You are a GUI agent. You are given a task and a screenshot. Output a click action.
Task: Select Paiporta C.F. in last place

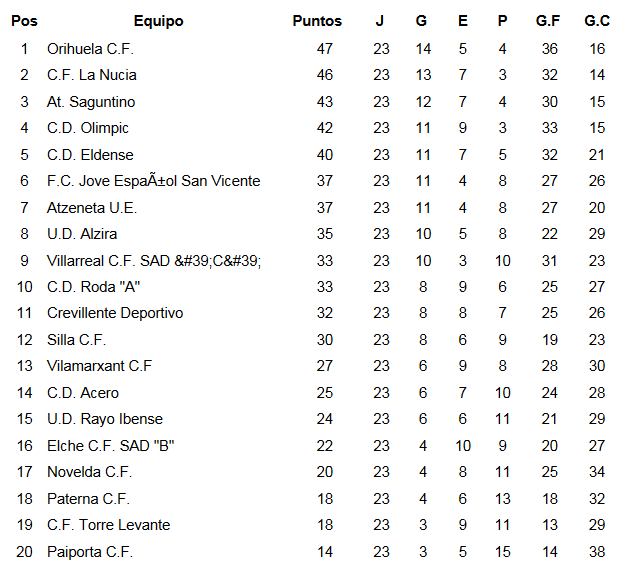(90, 552)
